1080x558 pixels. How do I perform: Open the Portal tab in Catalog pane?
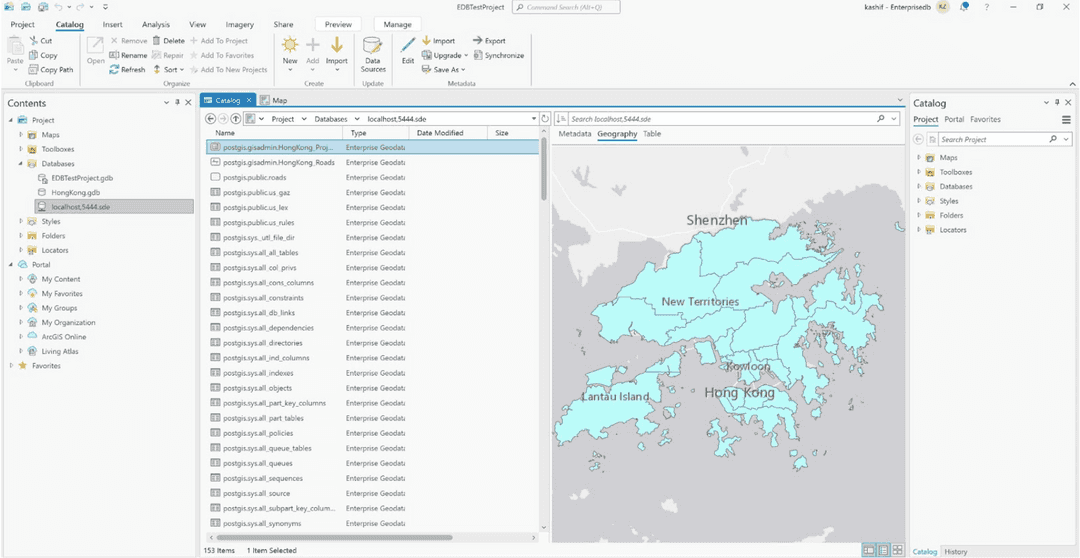pos(954,119)
